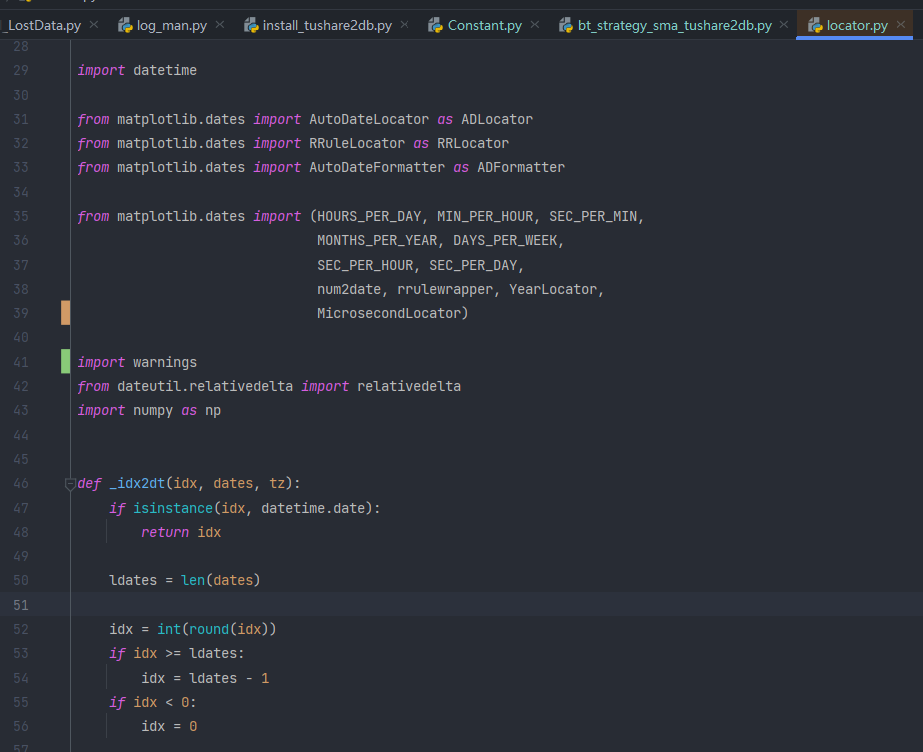The image size is (923, 752).
Task: Select the bt_strategy_sma_tushare2db.py tab
Action: 674,25
